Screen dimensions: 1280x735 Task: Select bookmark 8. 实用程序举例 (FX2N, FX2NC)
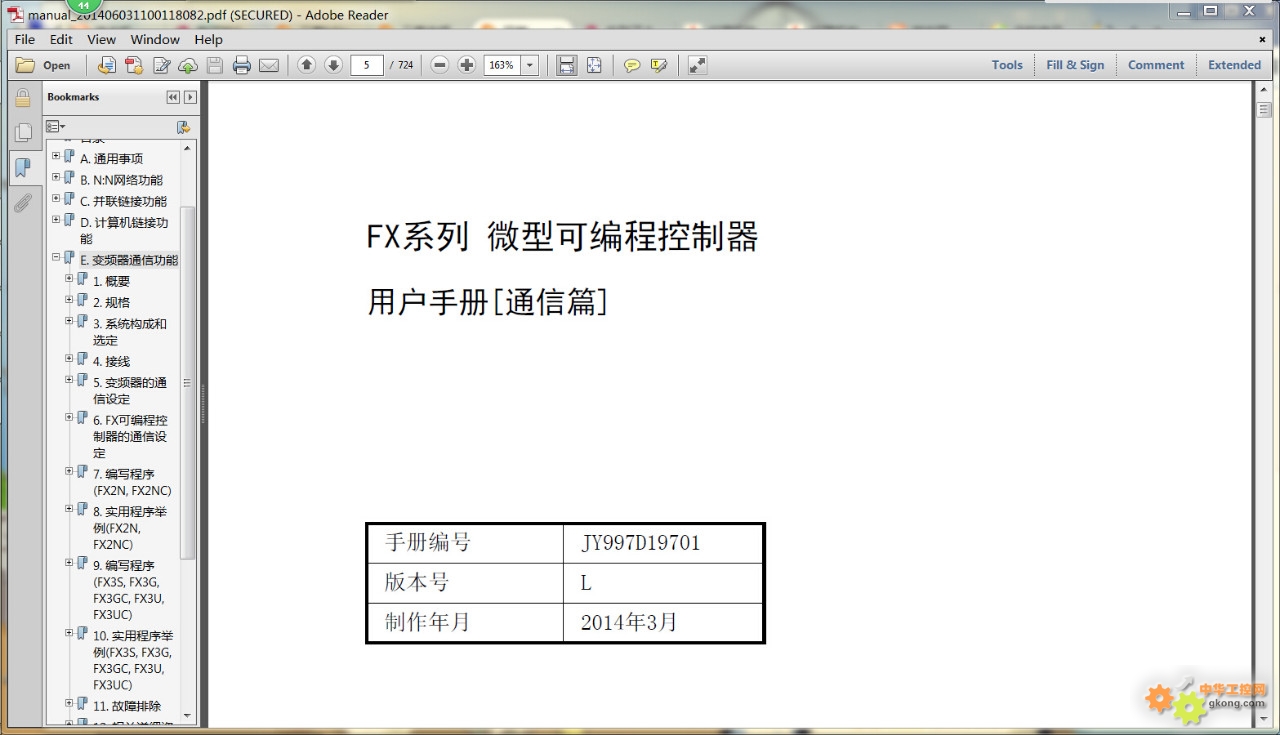click(x=130, y=528)
